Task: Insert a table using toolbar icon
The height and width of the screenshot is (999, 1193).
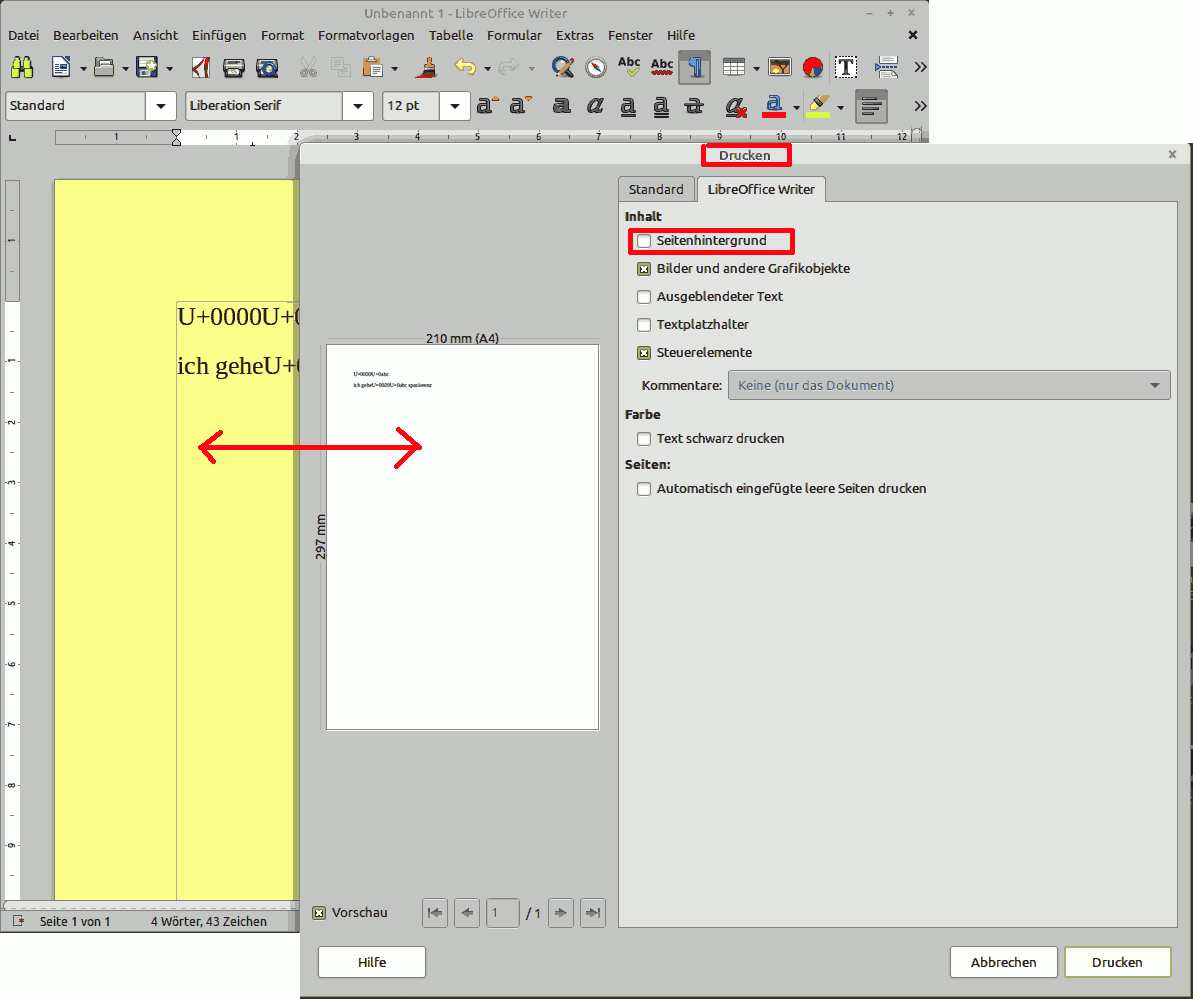Action: [x=733, y=68]
